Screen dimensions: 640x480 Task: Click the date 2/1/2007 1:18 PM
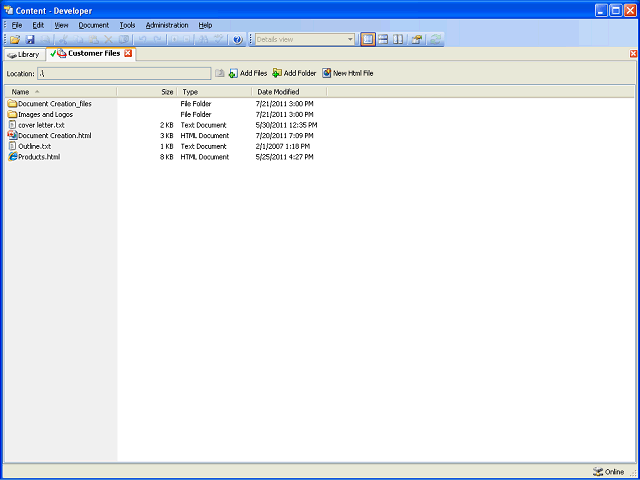coord(282,146)
